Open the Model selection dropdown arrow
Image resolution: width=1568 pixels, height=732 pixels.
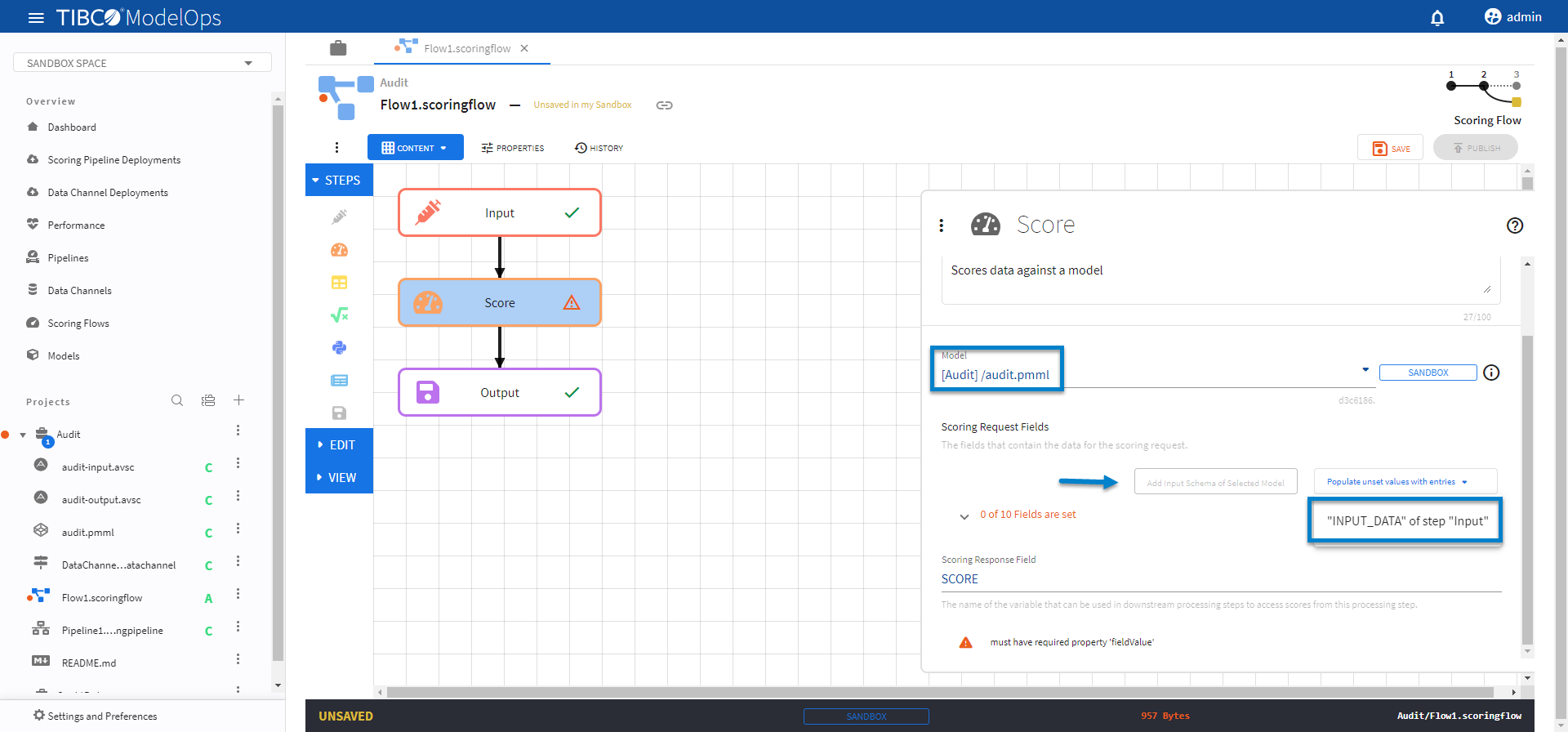click(1365, 370)
